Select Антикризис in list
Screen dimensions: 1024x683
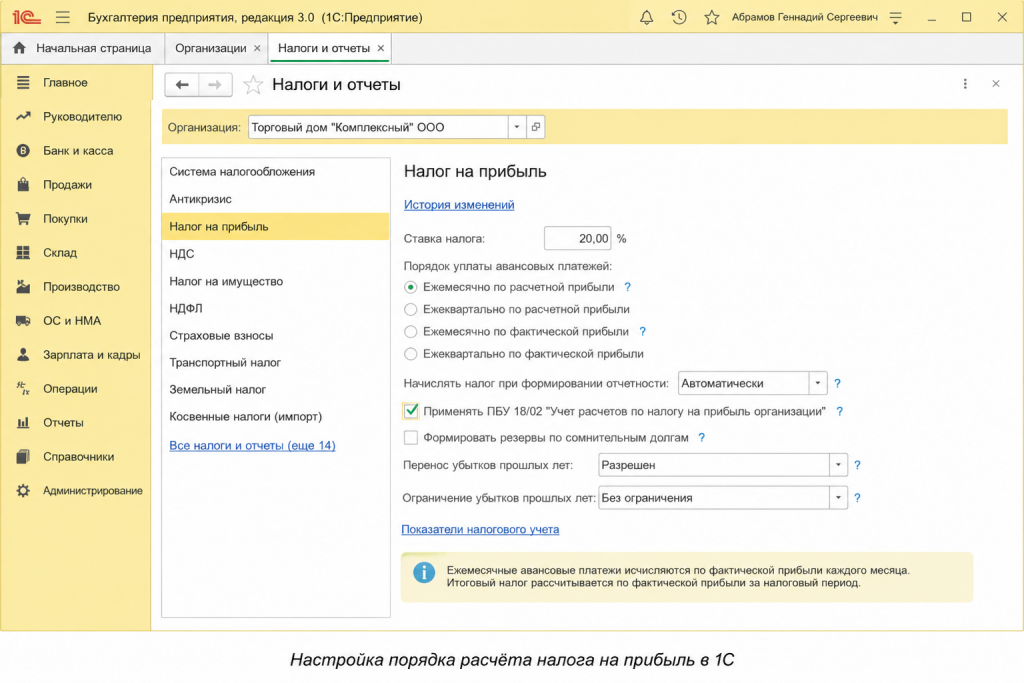(x=276, y=199)
